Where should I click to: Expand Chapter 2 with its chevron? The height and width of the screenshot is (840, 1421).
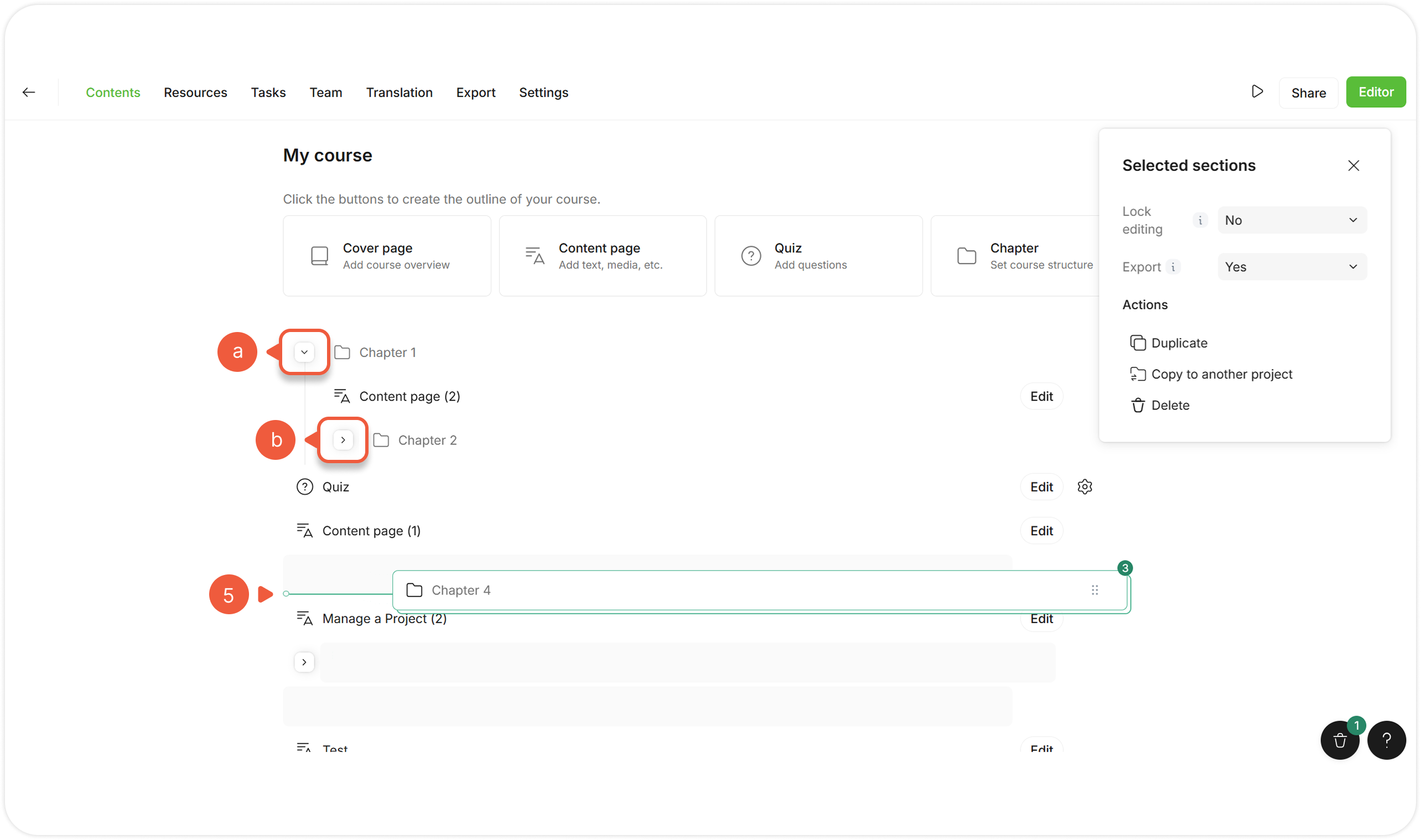[x=343, y=440]
